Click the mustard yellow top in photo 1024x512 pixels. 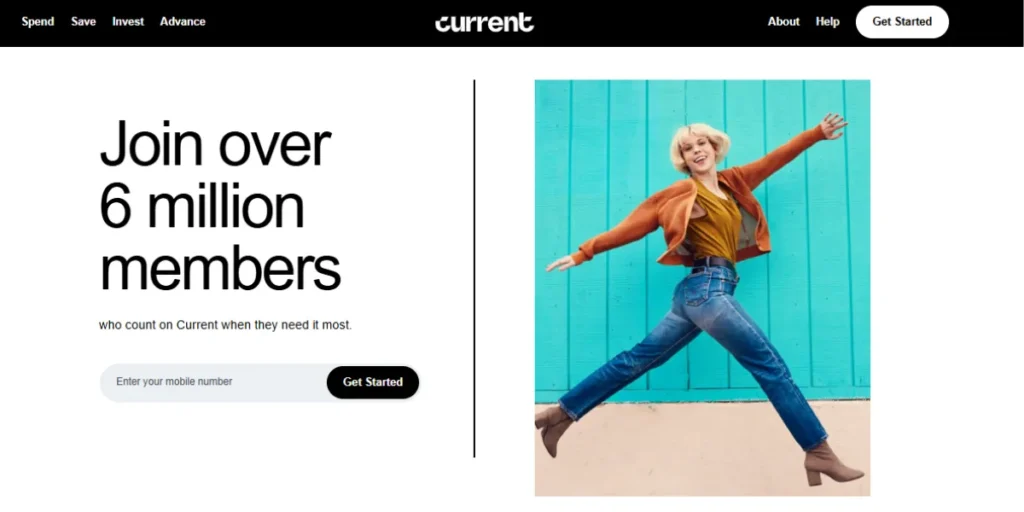click(x=714, y=223)
